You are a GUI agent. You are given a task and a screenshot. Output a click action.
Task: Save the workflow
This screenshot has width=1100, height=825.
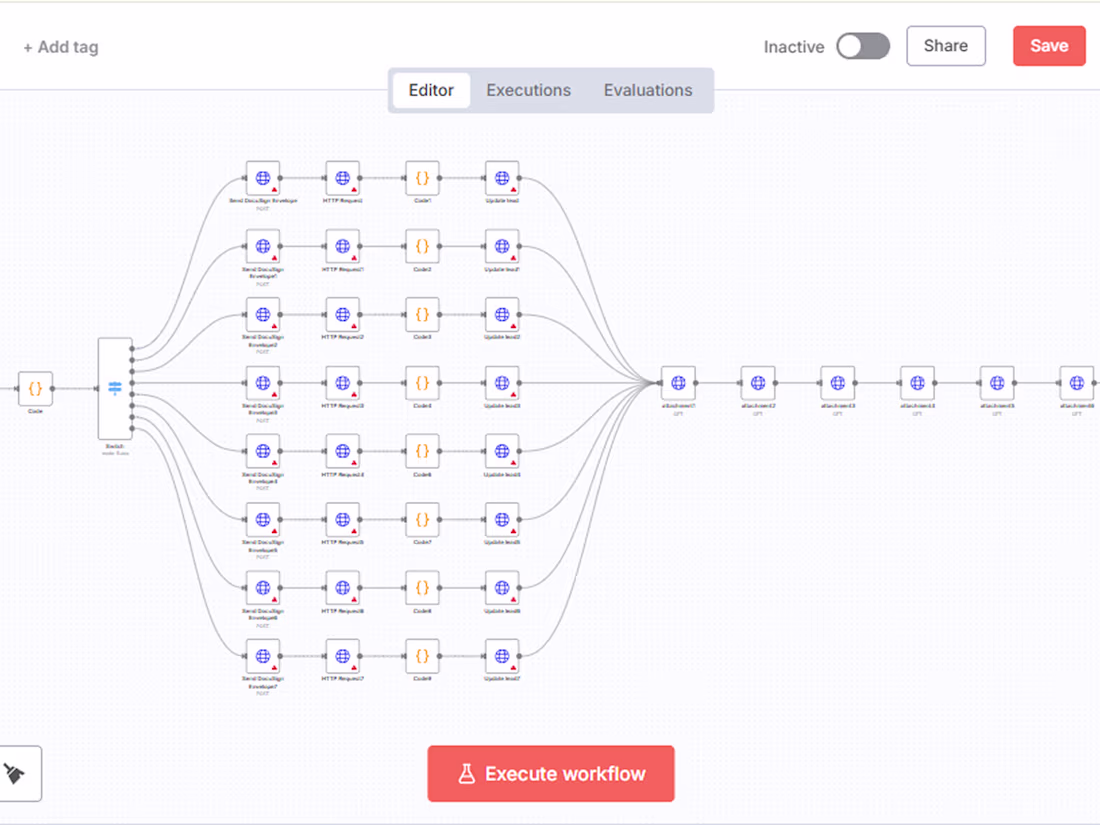tap(1048, 46)
